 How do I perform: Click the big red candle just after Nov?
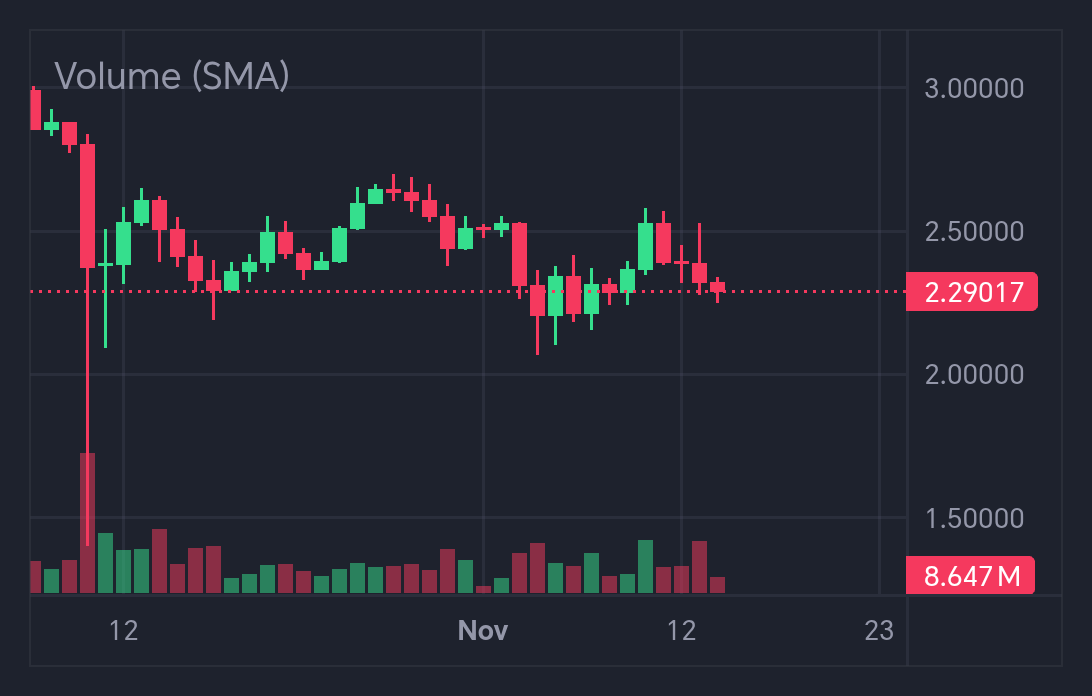pos(519,254)
